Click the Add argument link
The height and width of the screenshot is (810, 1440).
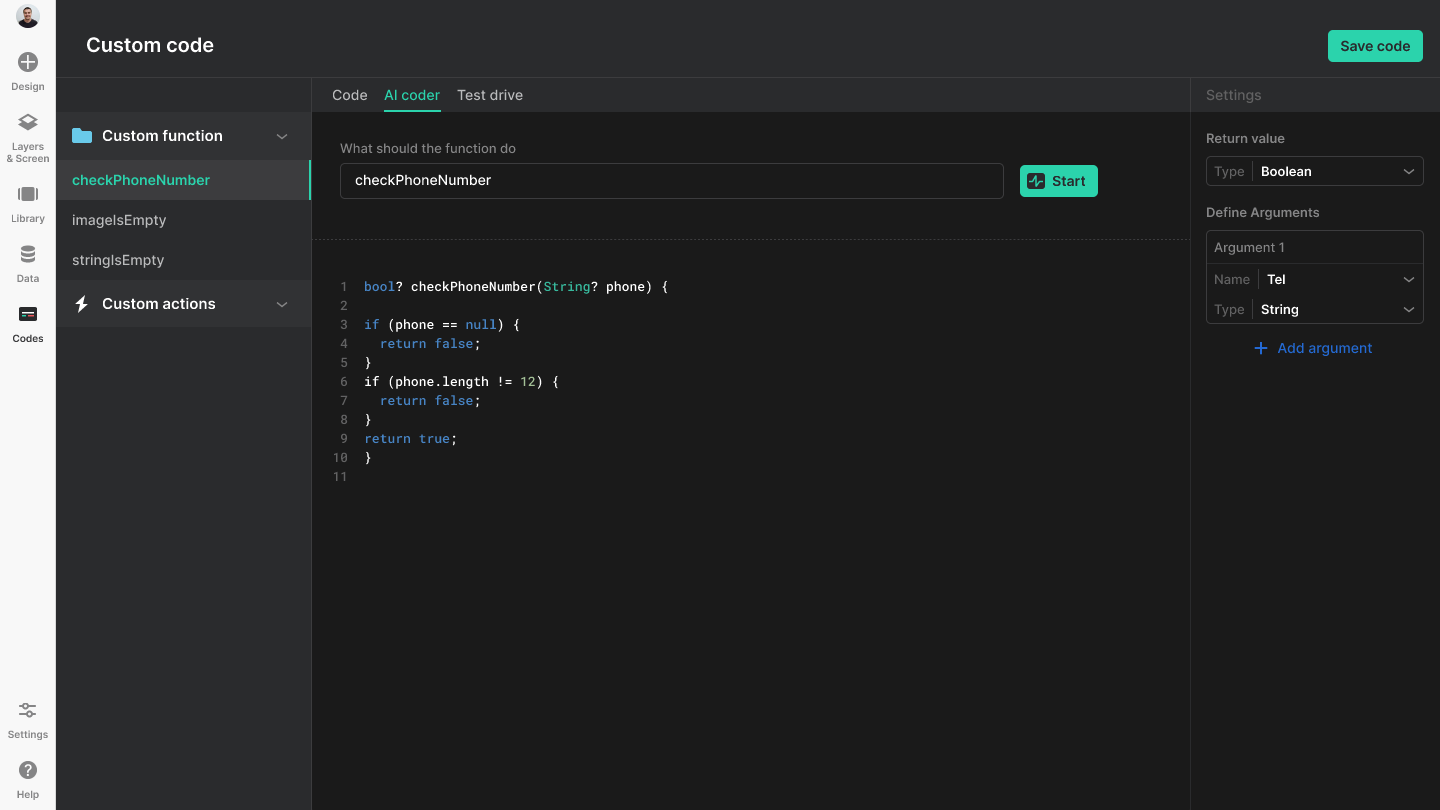pyautogui.click(x=1313, y=348)
